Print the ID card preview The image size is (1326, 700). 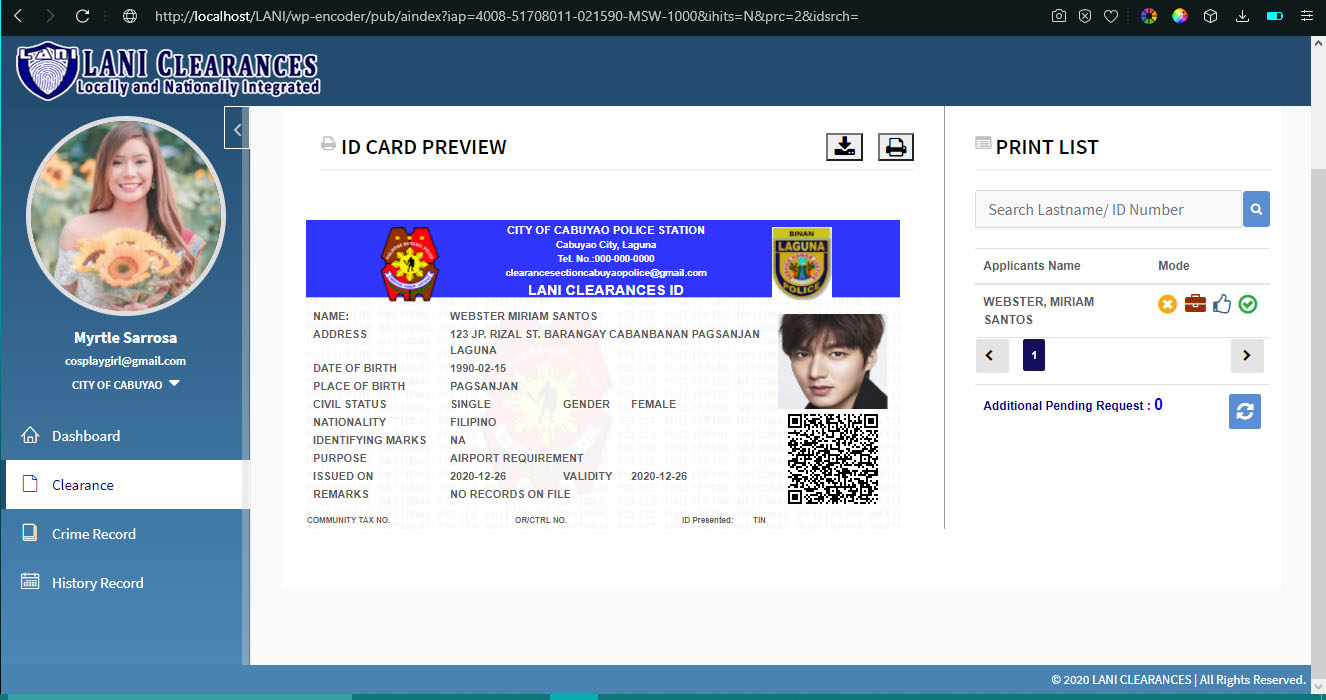click(896, 147)
